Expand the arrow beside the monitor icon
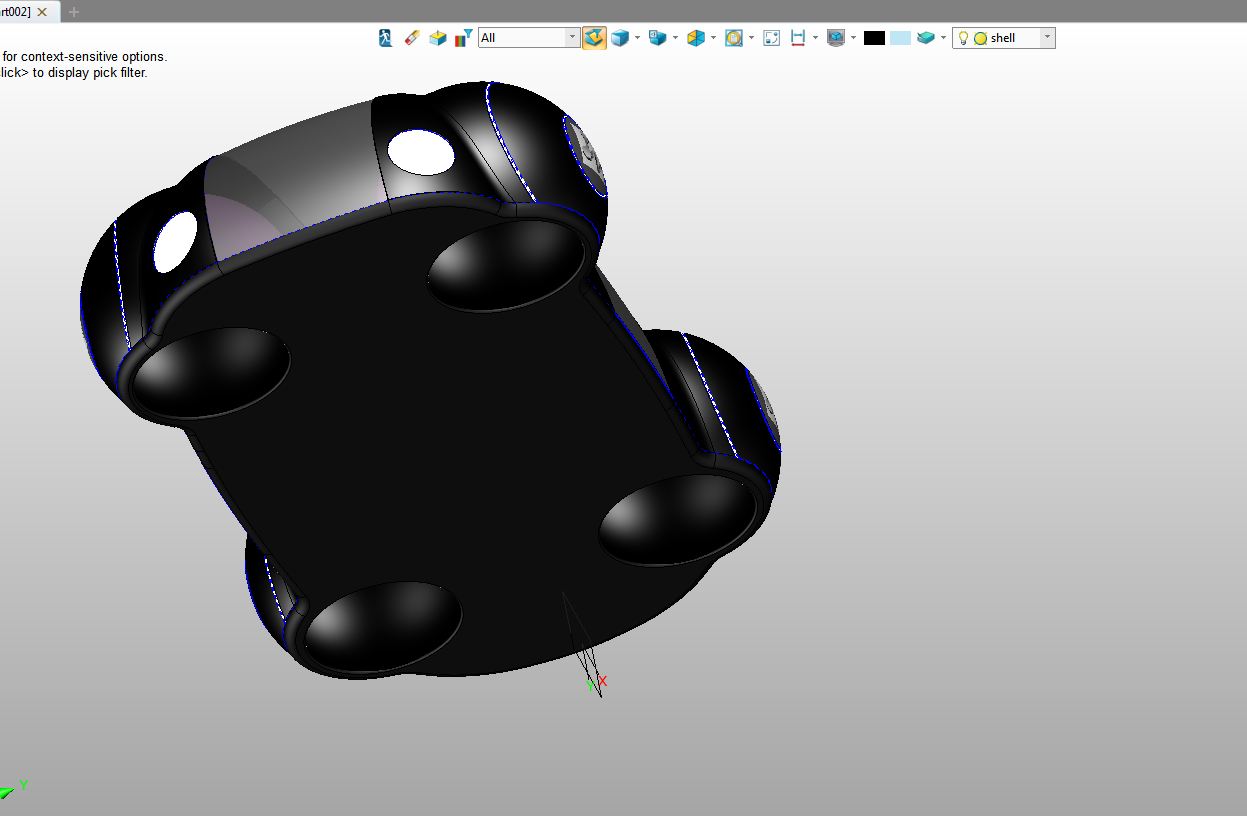 (853, 38)
